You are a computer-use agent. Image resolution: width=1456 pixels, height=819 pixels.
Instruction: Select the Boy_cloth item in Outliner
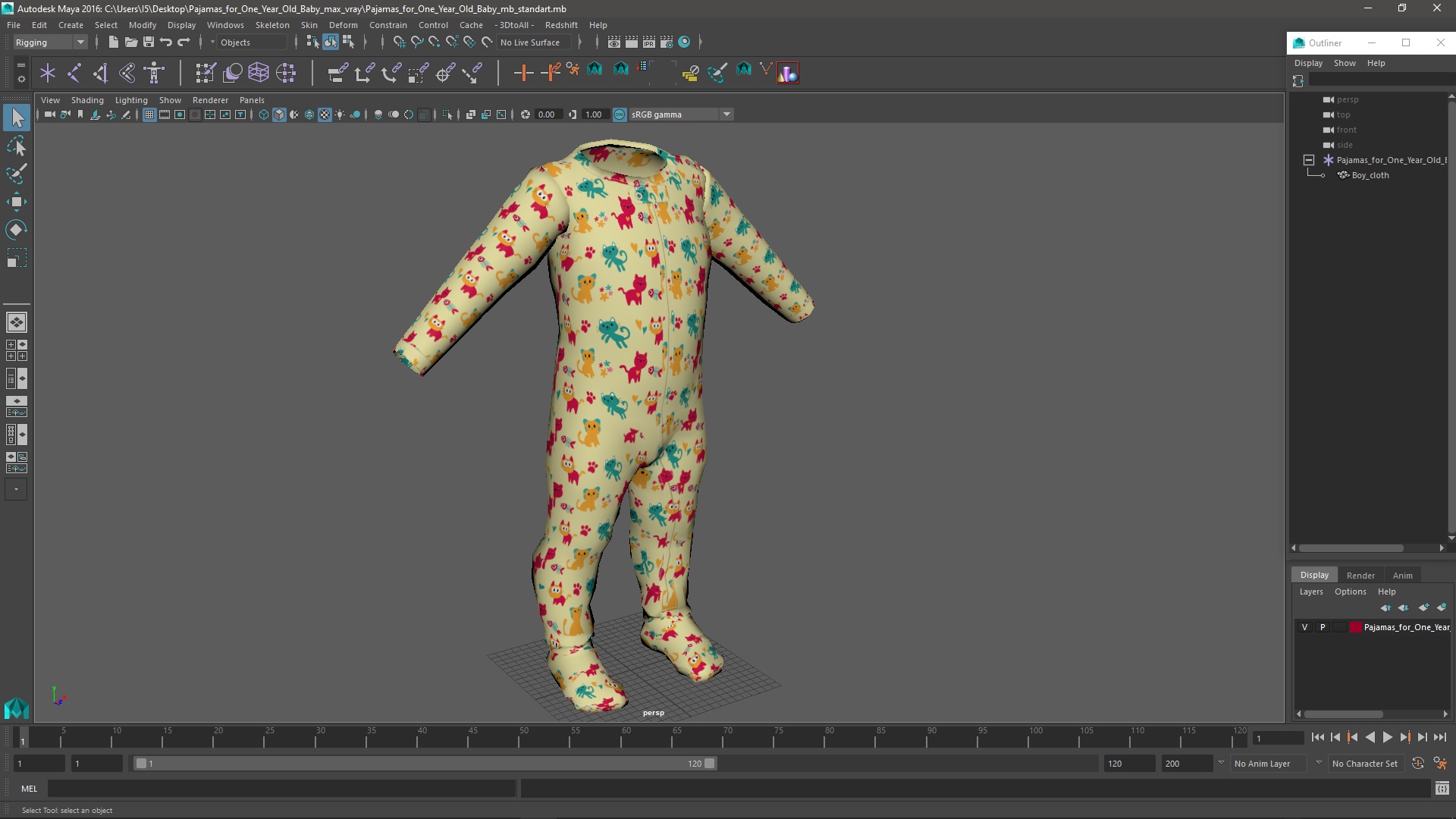(x=1370, y=175)
